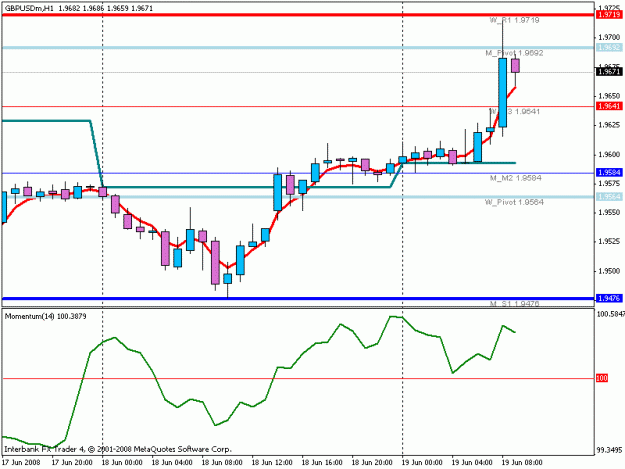This screenshot has height=469, width=625.
Task: Click the 18 Jun 08:00 time label
Action: [x=222, y=462]
